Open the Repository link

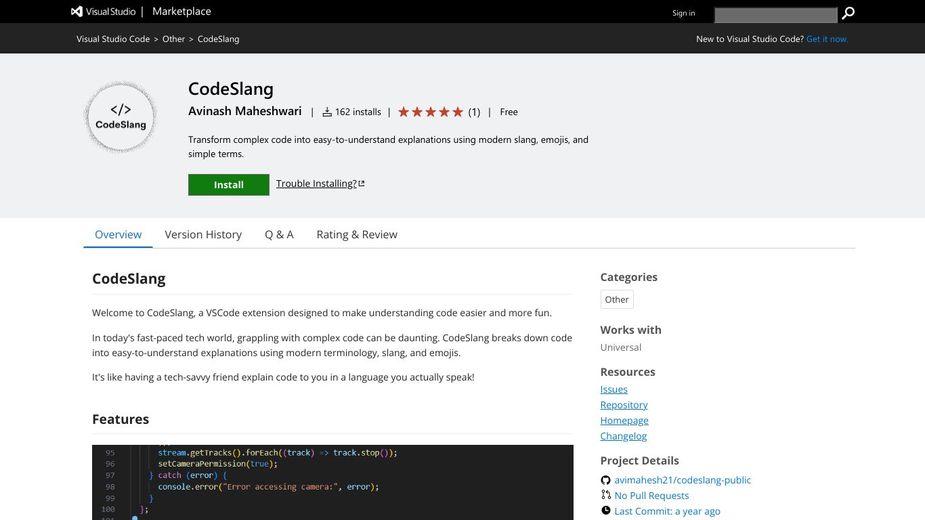point(624,405)
